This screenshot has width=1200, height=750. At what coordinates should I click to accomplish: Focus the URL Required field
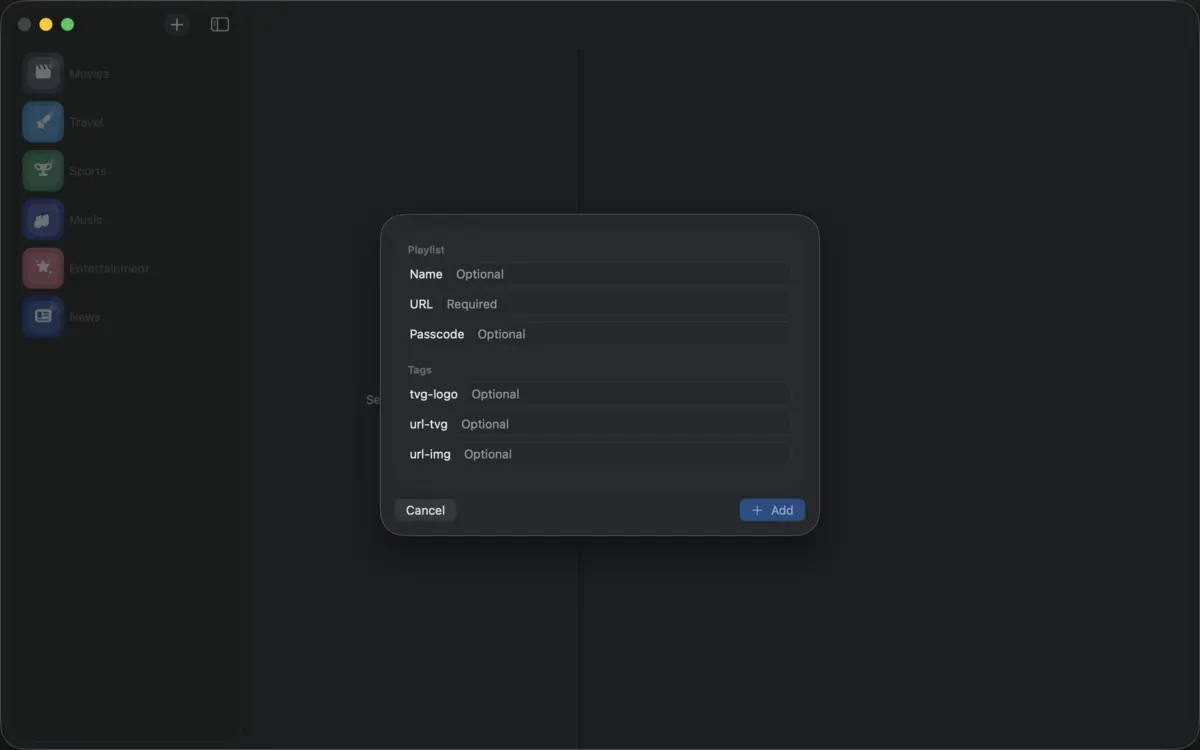[616, 304]
